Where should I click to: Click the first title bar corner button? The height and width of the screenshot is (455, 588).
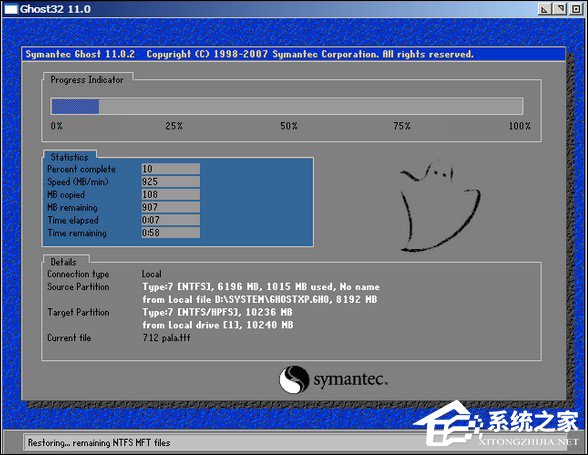tap(544, 9)
